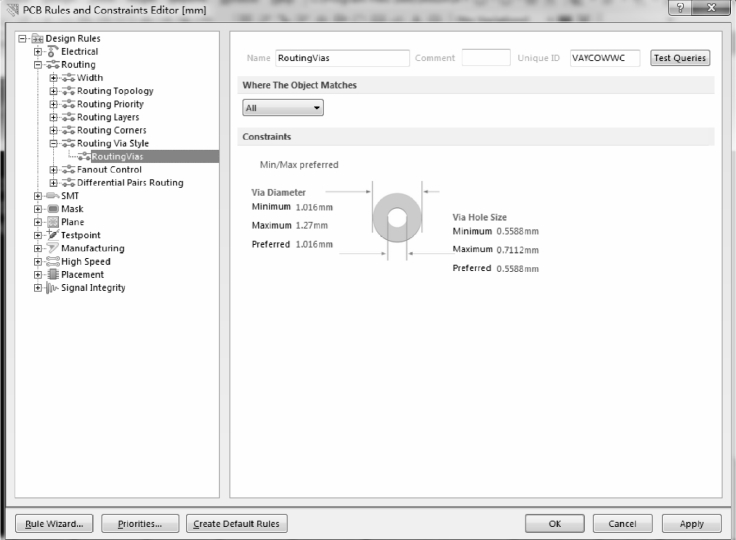Select the Placement tree item
The width and height of the screenshot is (736, 540).
(83, 275)
